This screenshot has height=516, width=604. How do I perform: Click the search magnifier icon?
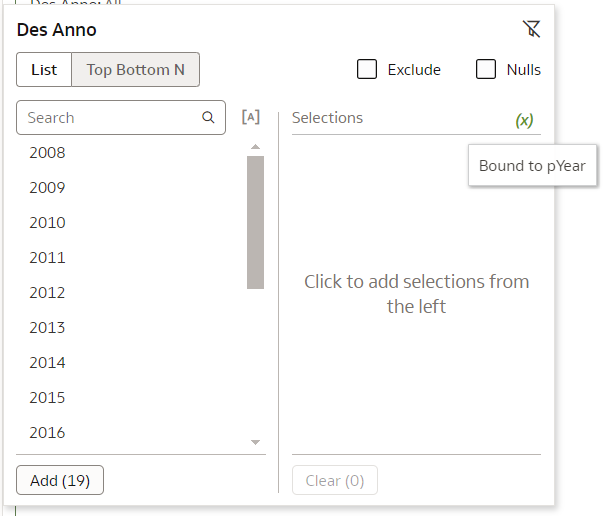click(x=208, y=117)
